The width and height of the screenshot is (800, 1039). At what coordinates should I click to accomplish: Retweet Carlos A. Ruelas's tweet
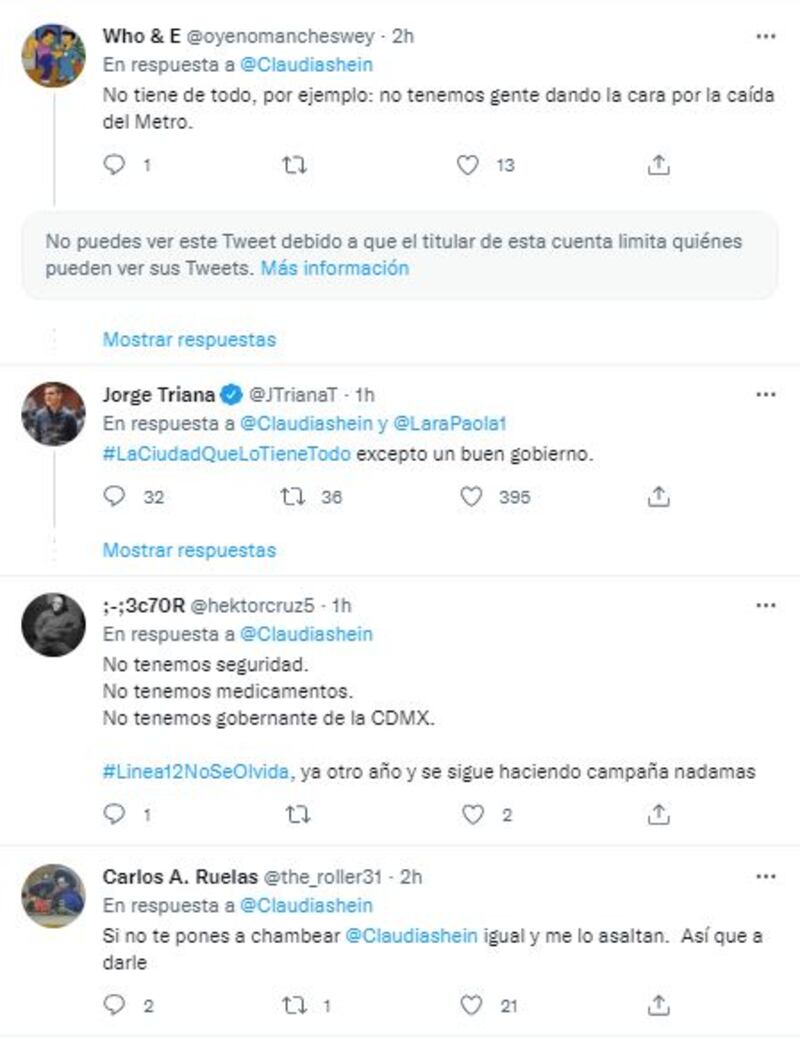294,1005
